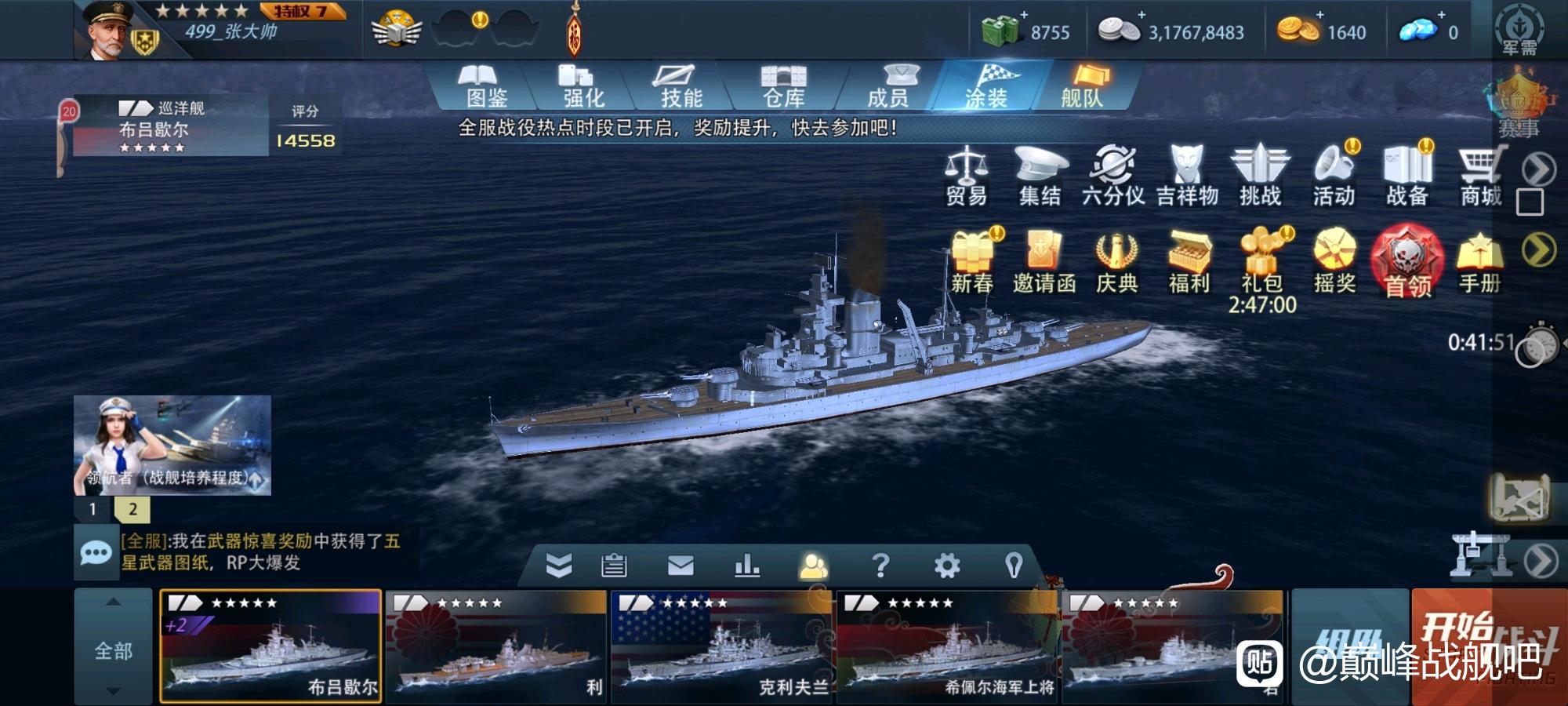Switch to the 仓库 tab
This screenshot has height=706, width=1568.
pos(784,86)
